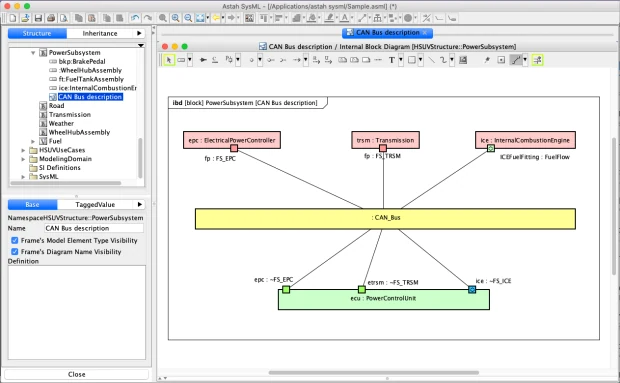The image size is (620, 383).
Task: Select the straight Line tool
Action: [x=431, y=60]
